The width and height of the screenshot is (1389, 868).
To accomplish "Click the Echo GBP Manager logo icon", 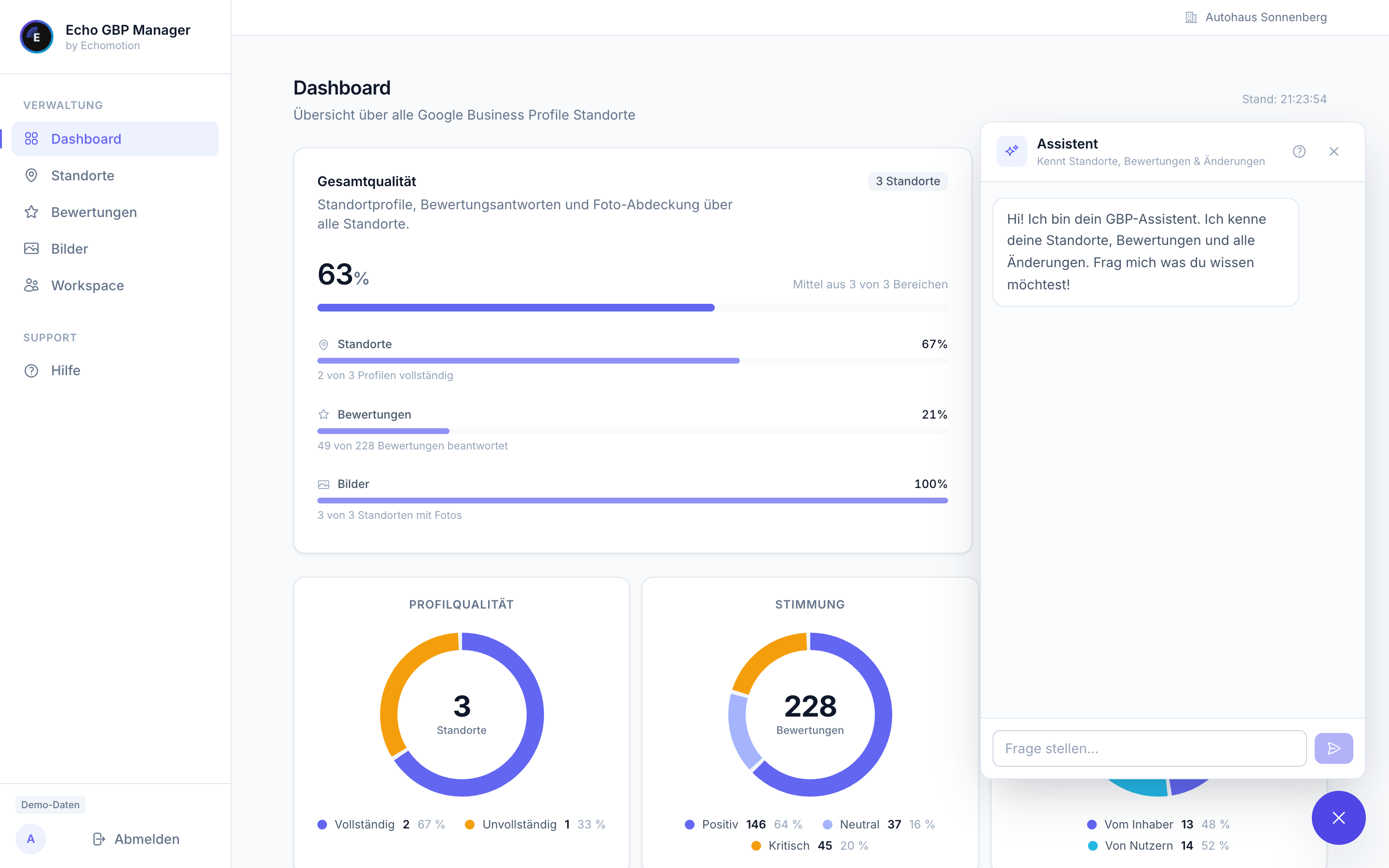I will pos(36,37).
